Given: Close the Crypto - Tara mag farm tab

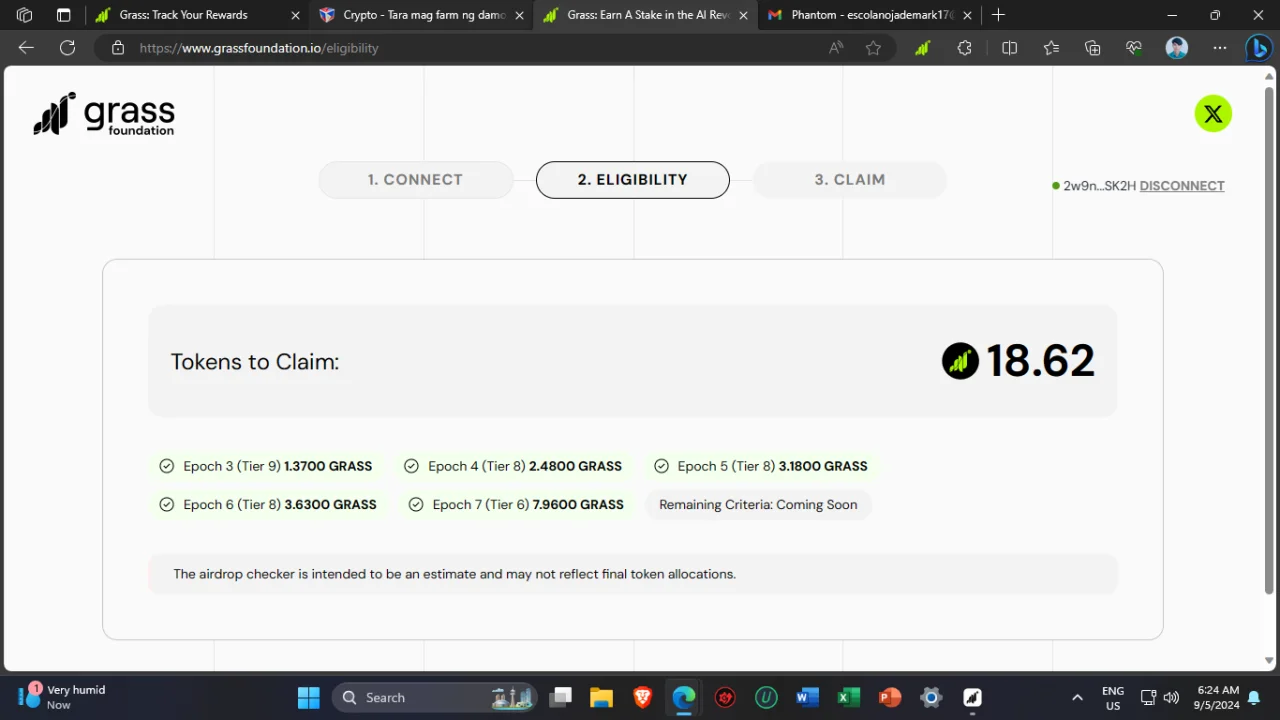Looking at the screenshot, I should click(x=519, y=15).
